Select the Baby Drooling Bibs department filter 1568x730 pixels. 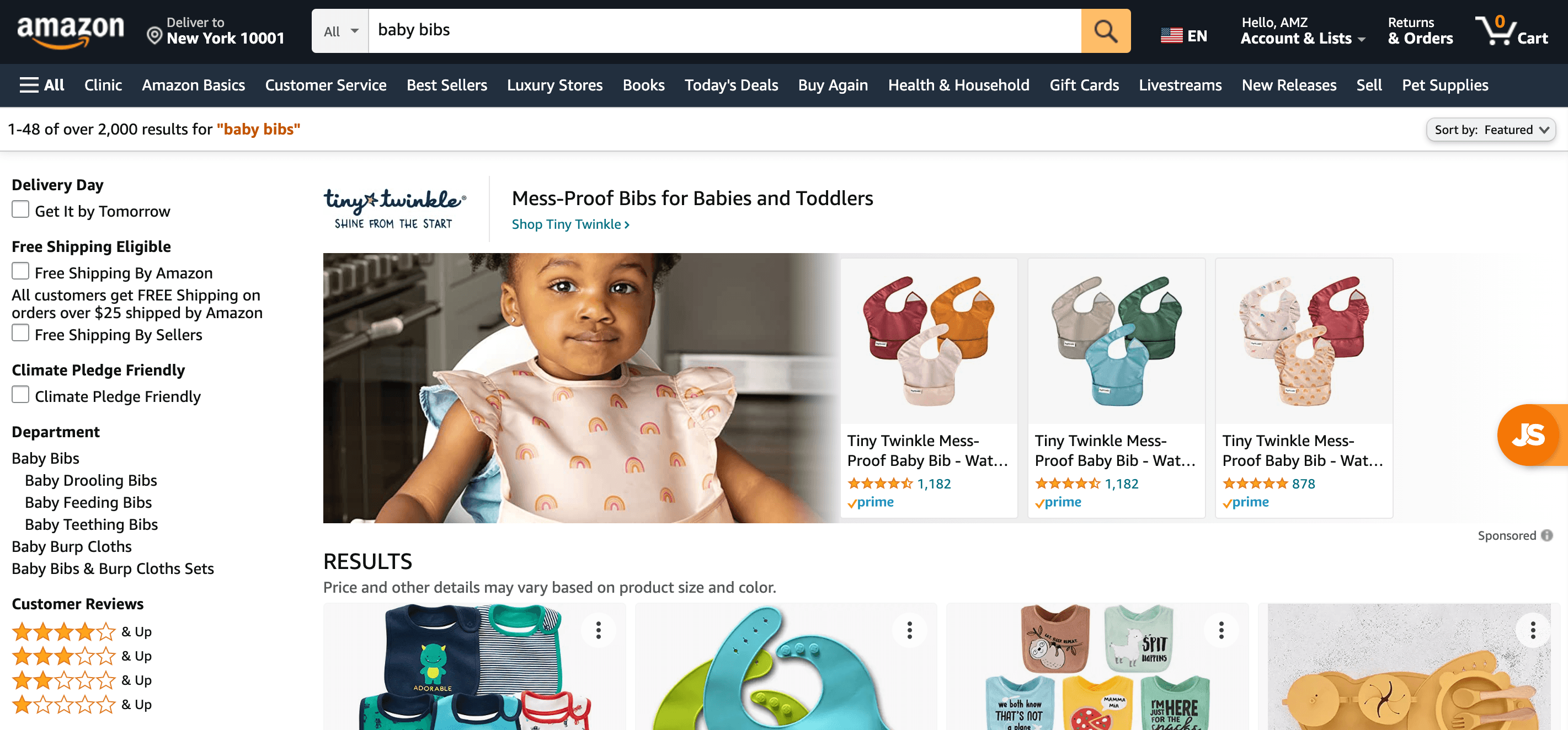pyautogui.click(x=91, y=479)
